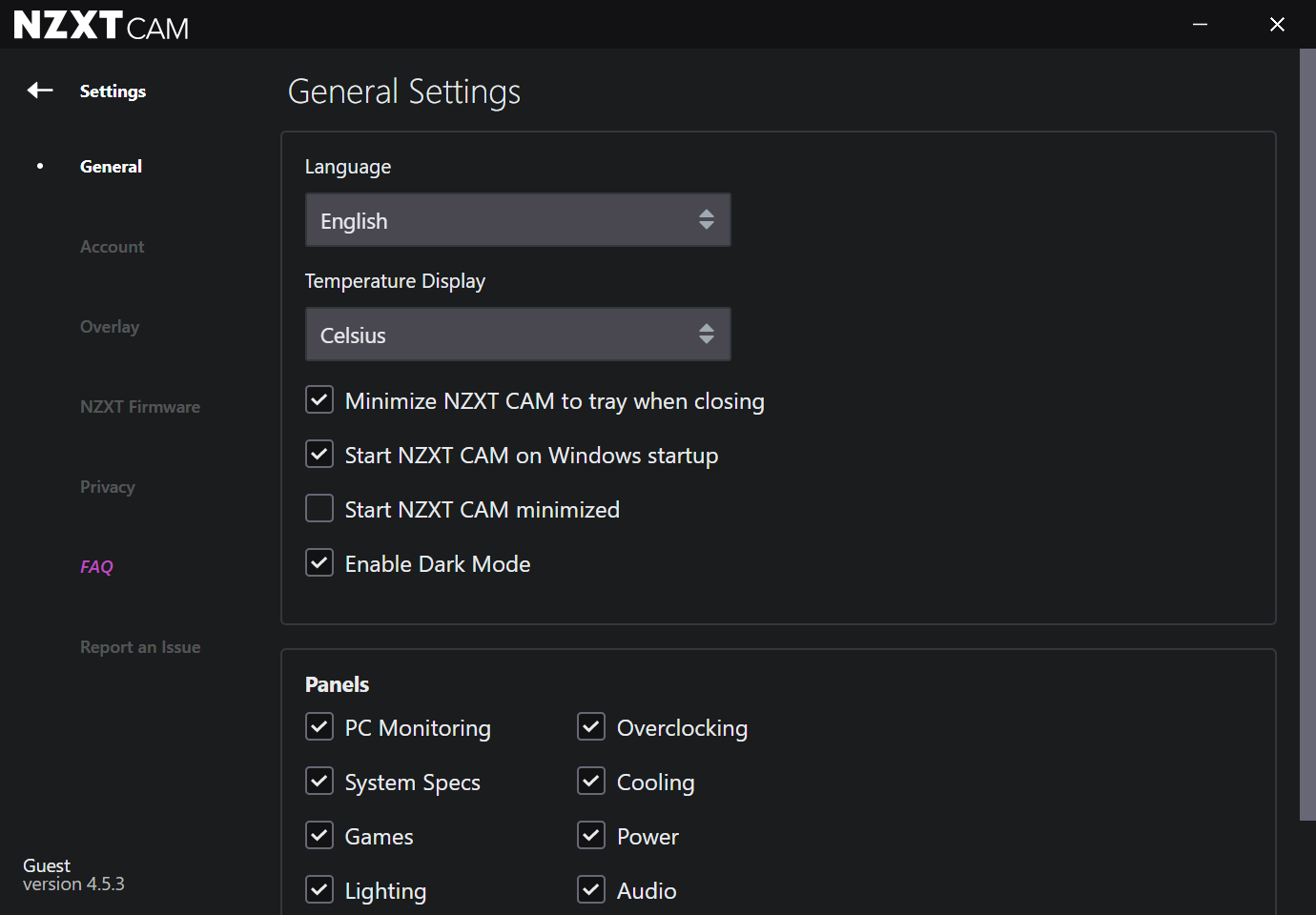The image size is (1316, 915).
Task: Uncheck the Games panel
Action: [319, 835]
